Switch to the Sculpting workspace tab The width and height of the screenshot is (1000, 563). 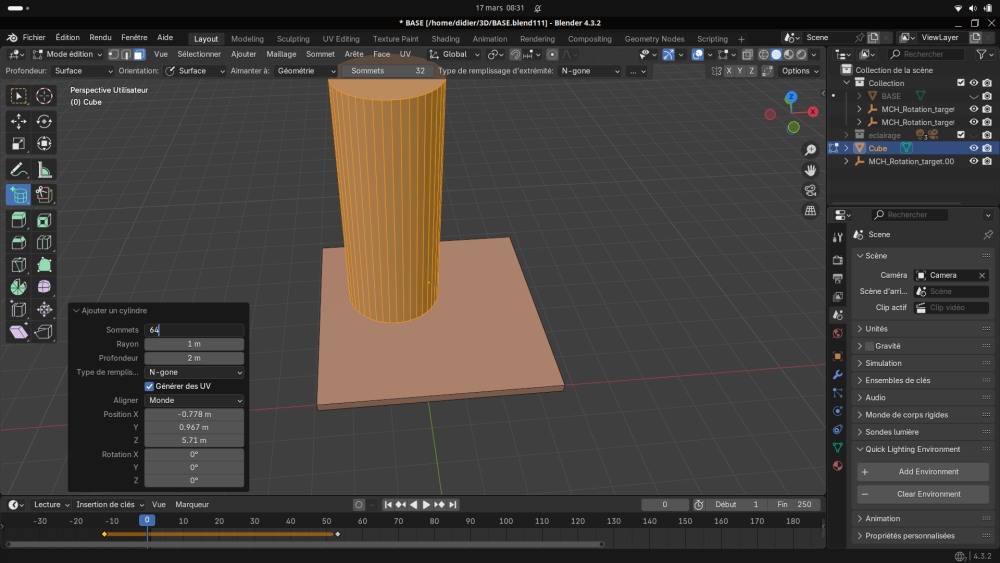coord(293,39)
